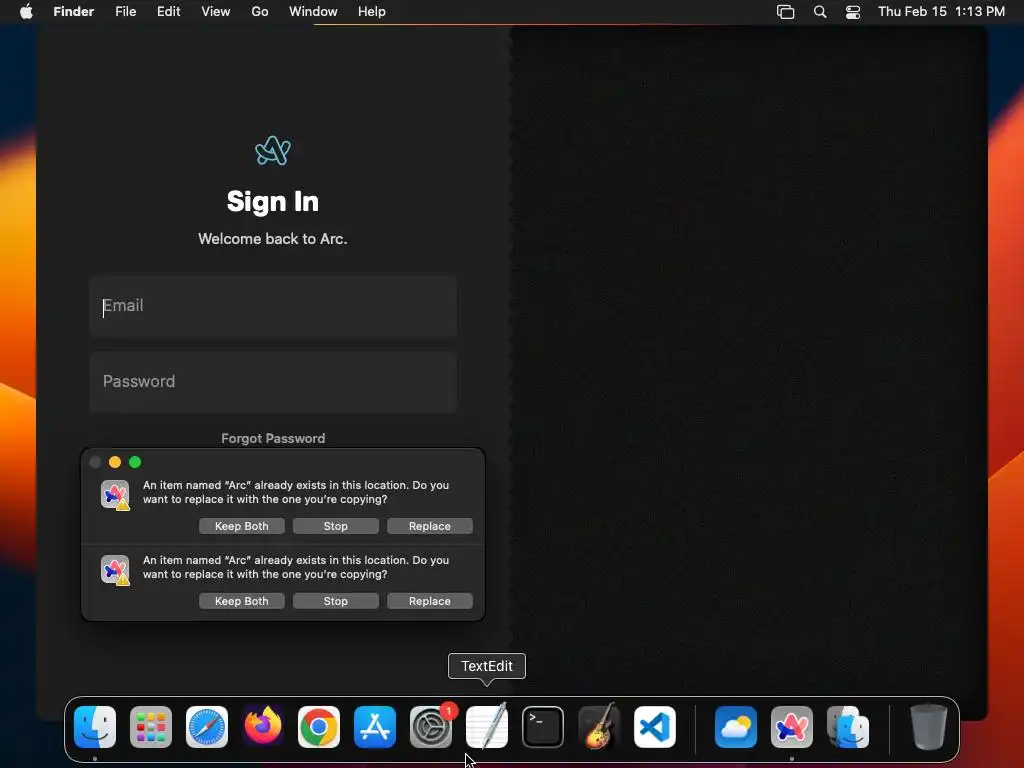Open the View menu
The height and width of the screenshot is (768, 1024).
click(x=216, y=12)
